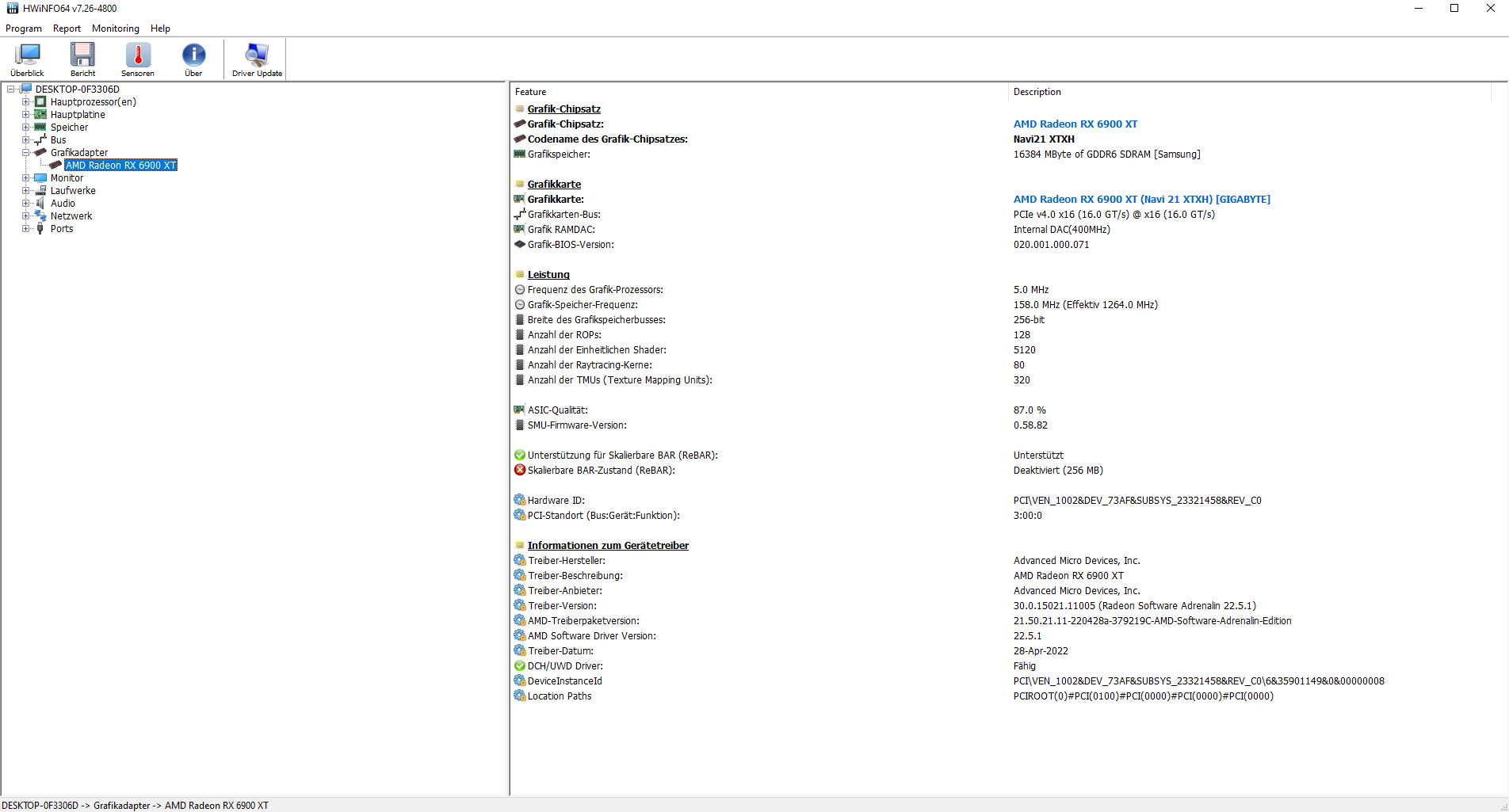Click the DESKTOP-0F3306D computer icon

[x=25, y=89]
